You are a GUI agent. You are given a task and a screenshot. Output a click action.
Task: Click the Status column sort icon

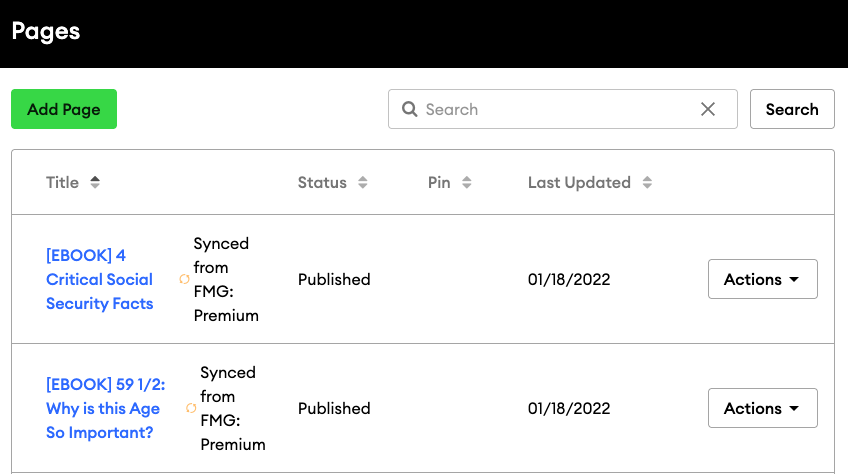click(x=363, y=182)
